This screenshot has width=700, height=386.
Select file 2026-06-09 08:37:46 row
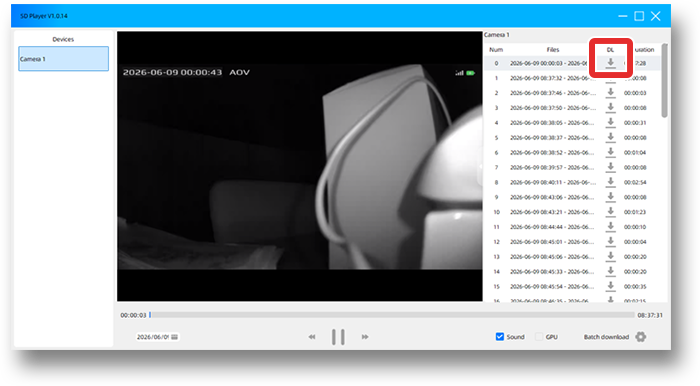click(572, 93)
